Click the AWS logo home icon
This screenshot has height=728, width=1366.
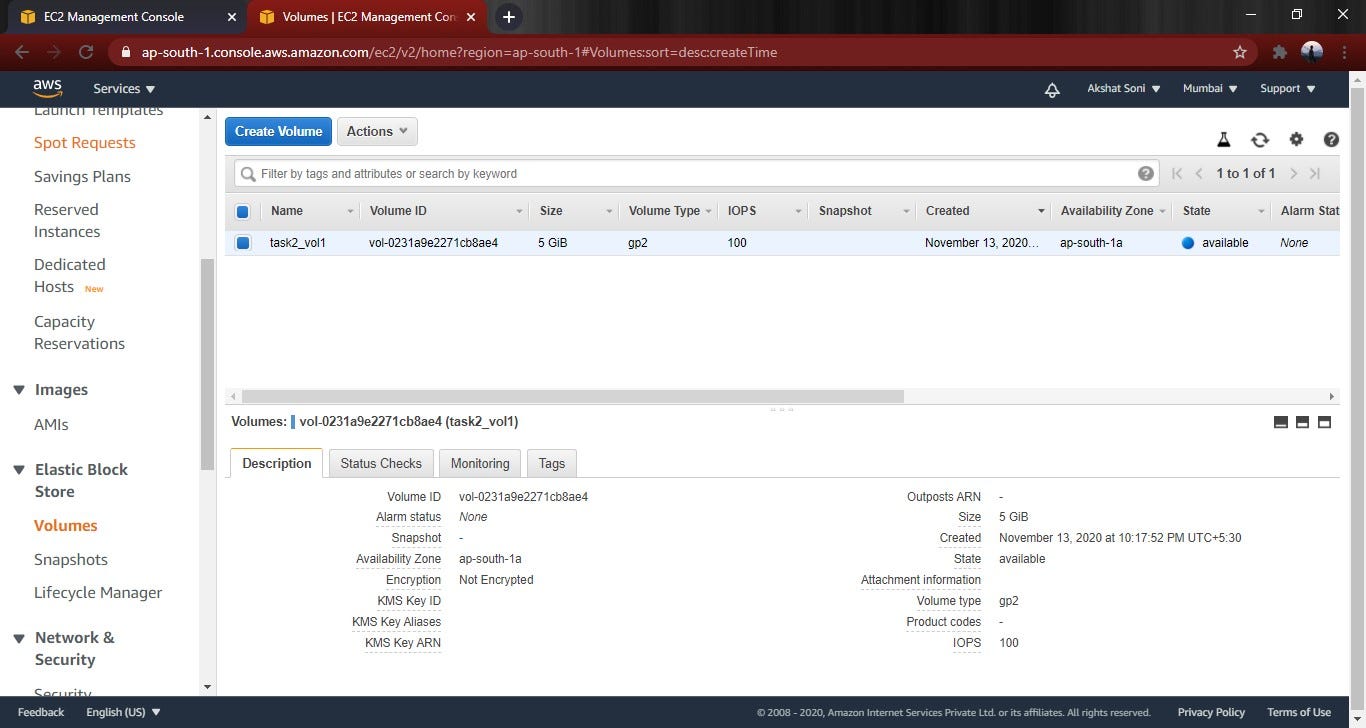point(47,89)
